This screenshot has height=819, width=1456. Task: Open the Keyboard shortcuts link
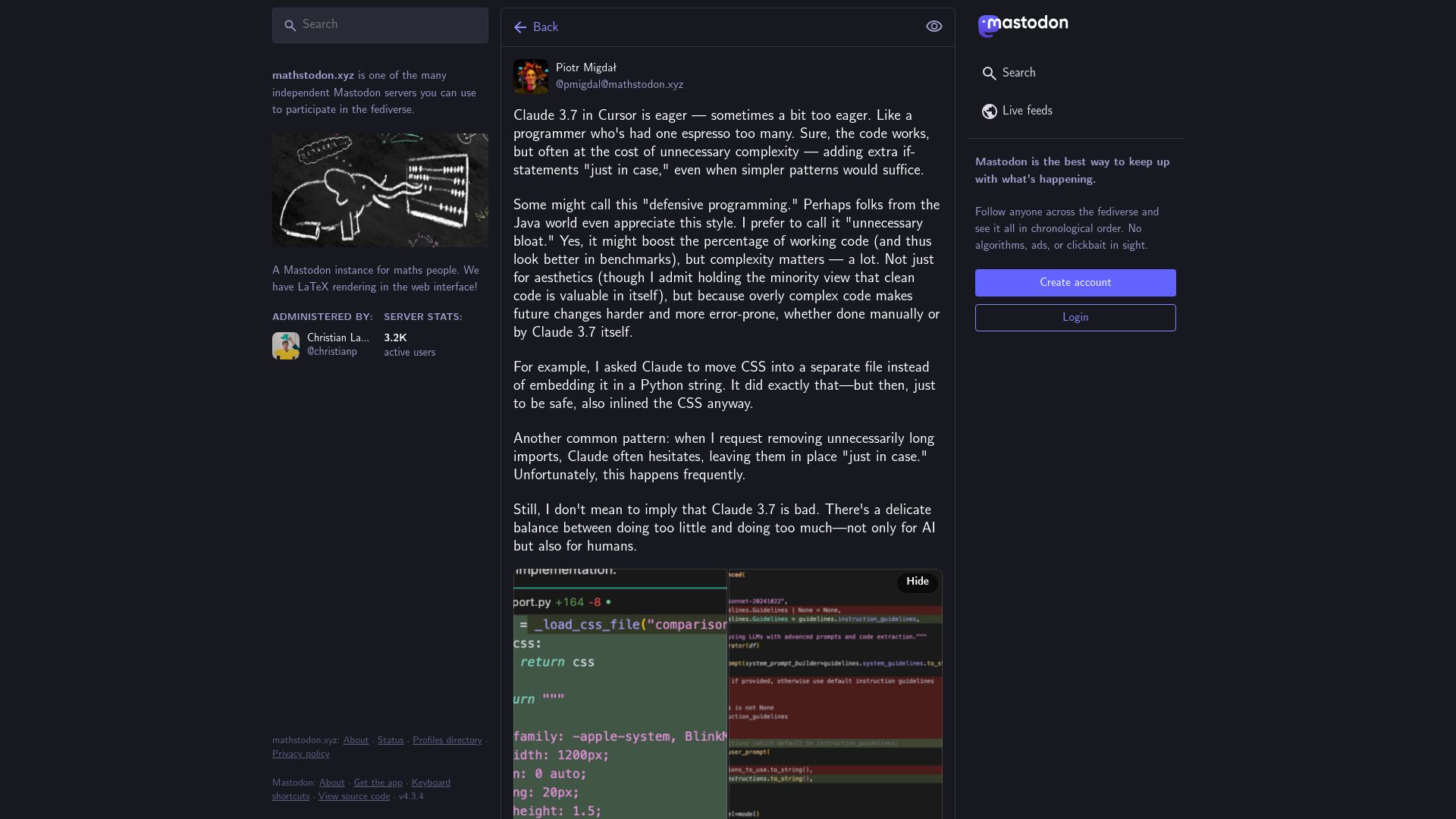(x=431, y=783)
